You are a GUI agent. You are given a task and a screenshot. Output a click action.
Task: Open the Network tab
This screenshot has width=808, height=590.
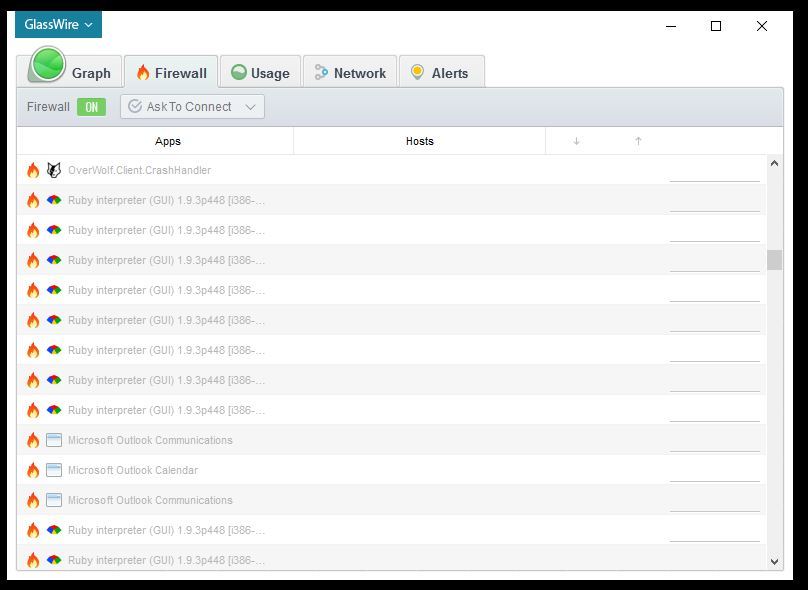click(349, 73)
